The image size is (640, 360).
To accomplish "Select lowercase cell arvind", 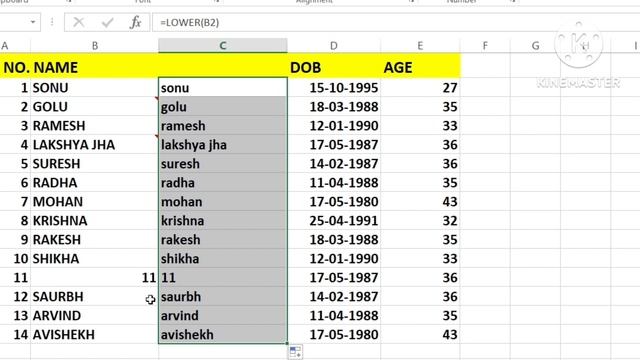I will [223, 316].
